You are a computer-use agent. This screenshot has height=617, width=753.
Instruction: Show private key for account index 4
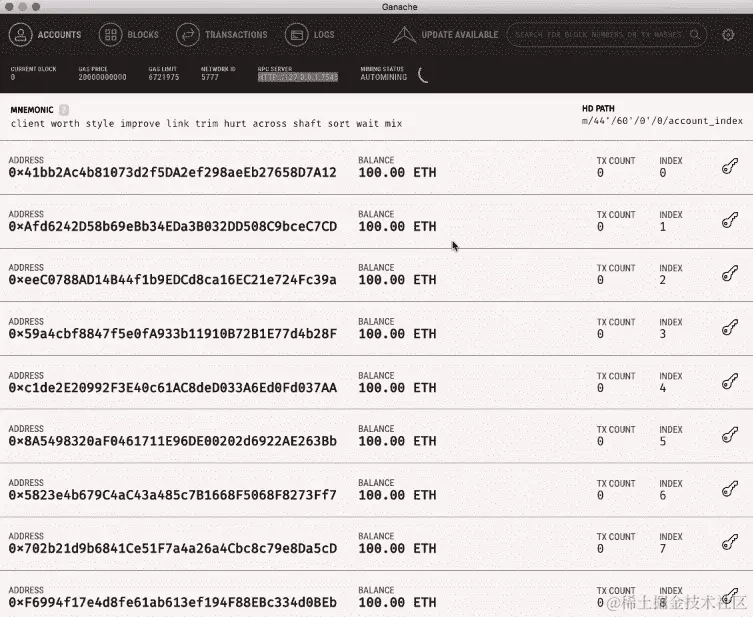[x=729, y=382]
